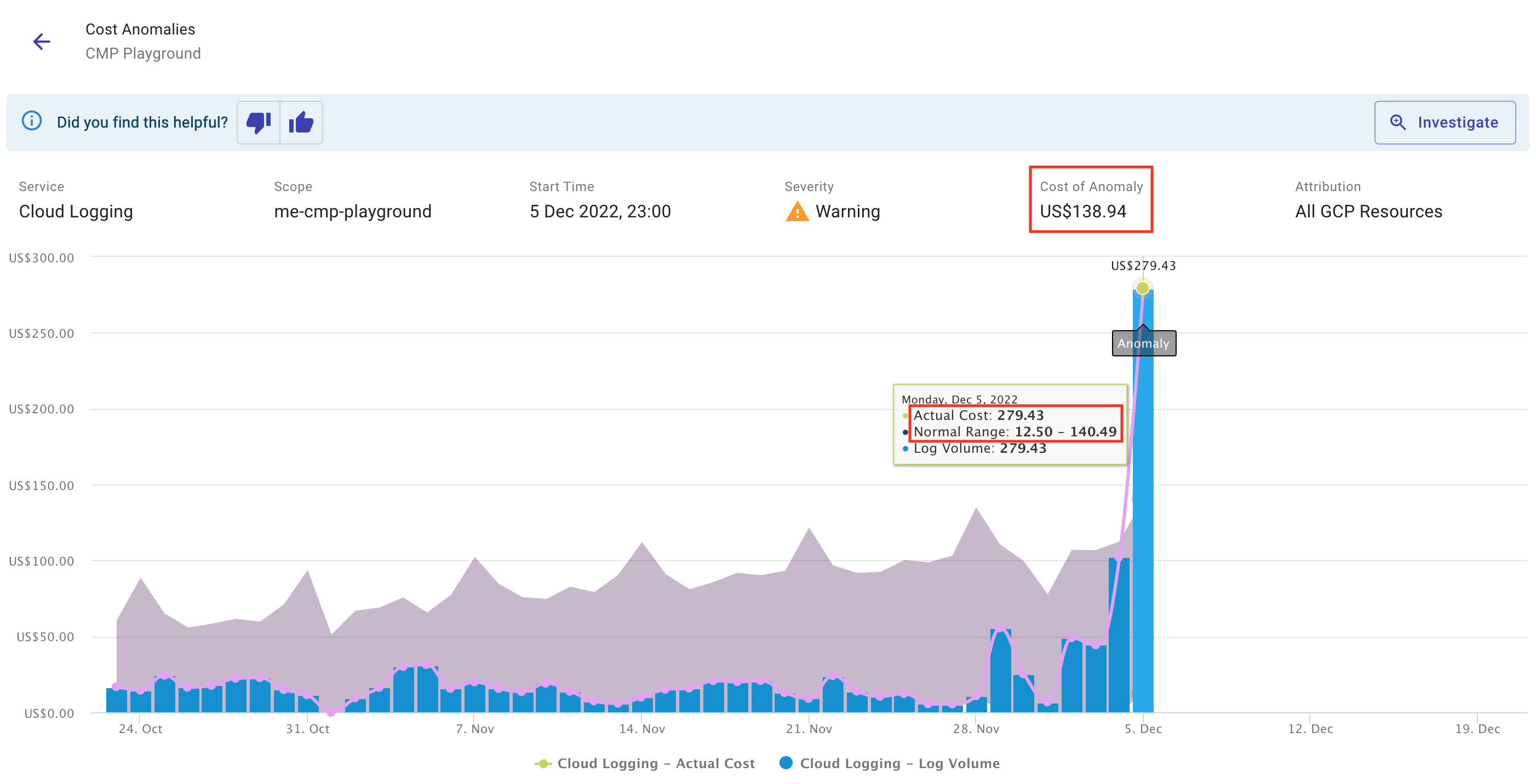This screenshot has height=784, width=1536.
Task: Click the info circle icon
Action: point(32,121)
